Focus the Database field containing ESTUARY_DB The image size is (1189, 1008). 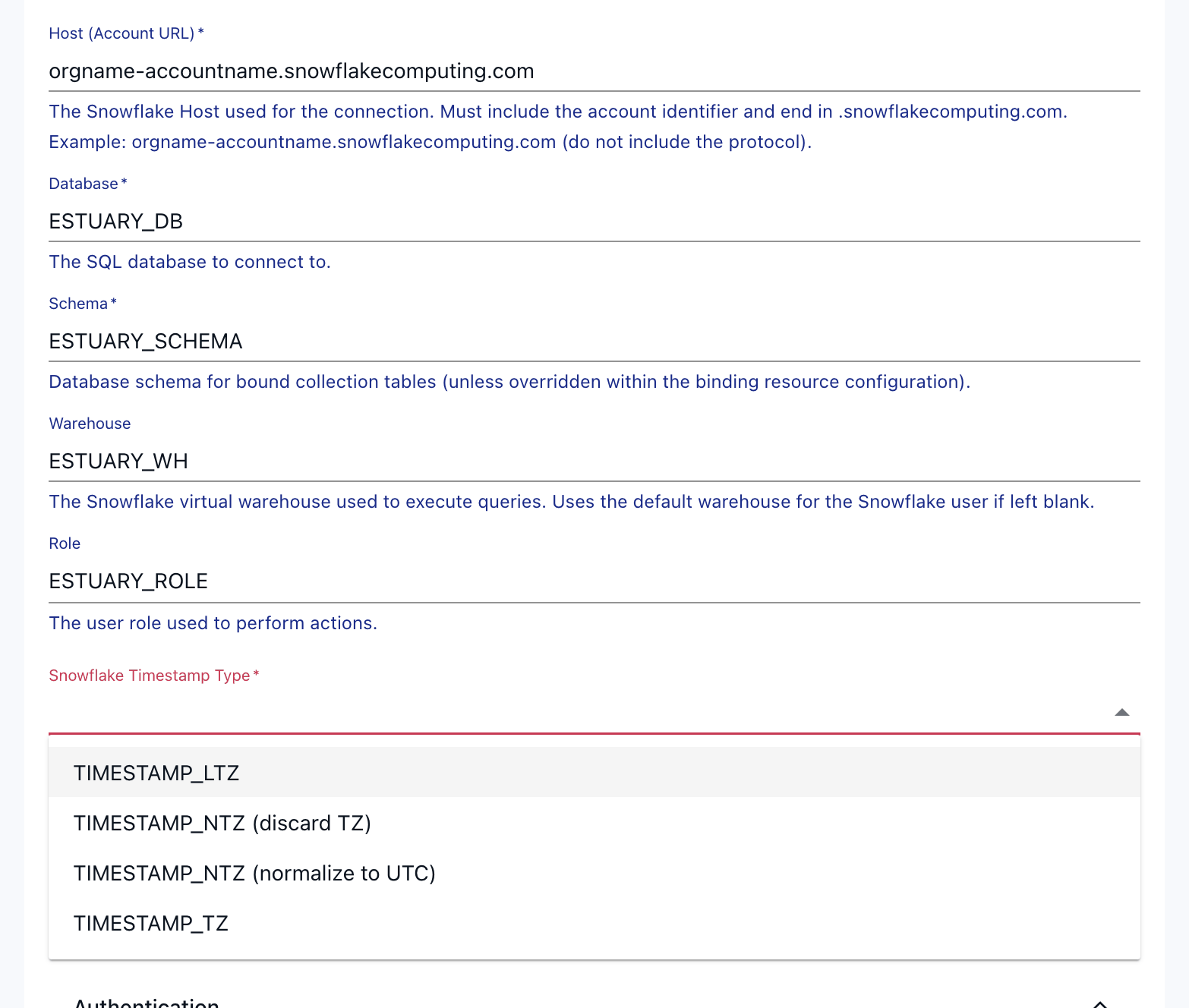594,222
